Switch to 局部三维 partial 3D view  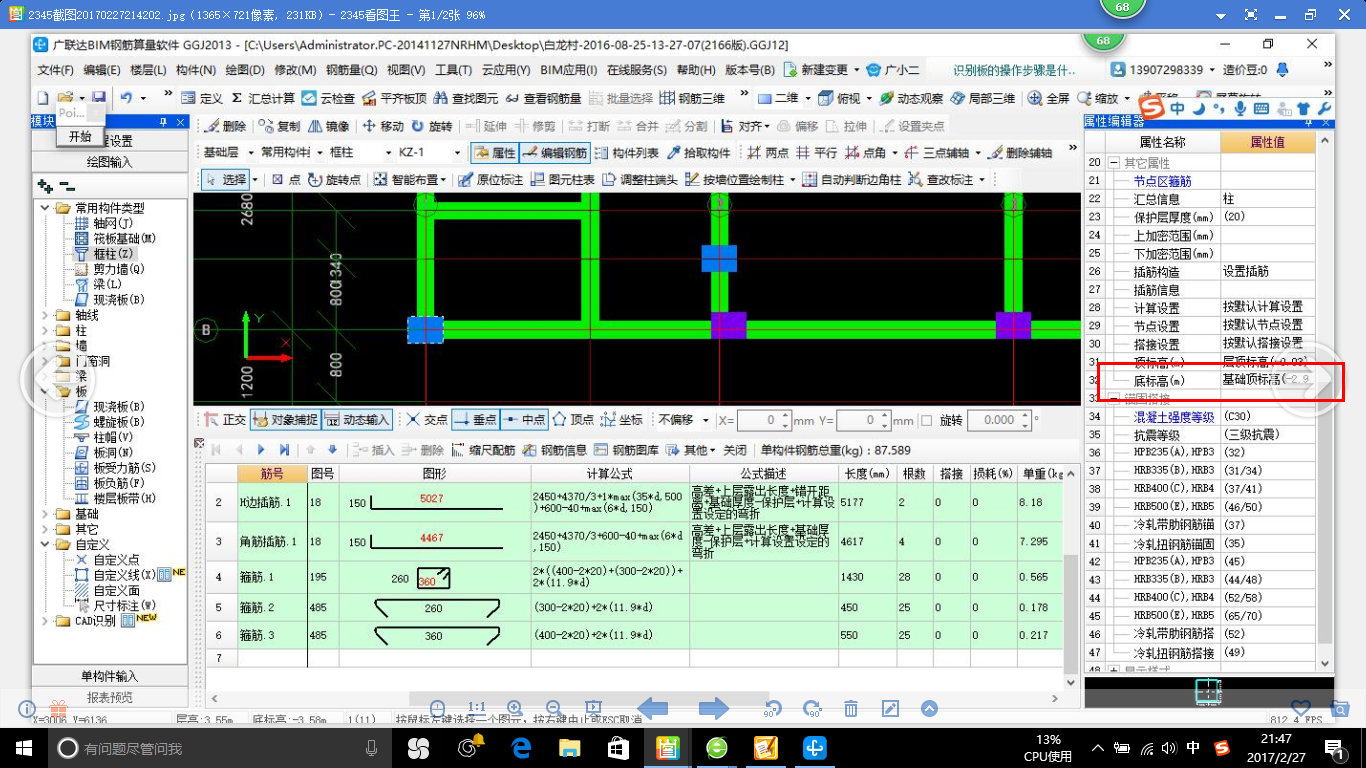tap(983, 98)
